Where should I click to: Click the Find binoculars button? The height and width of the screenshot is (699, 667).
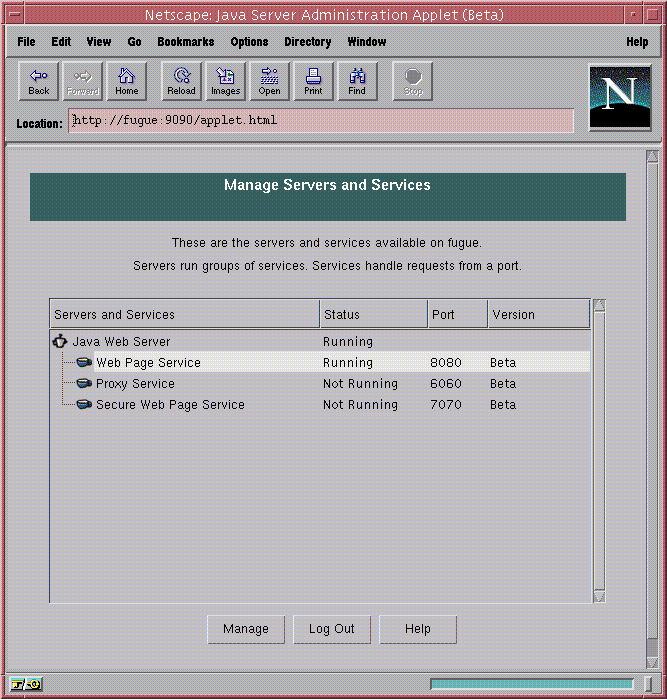point(357,82)
